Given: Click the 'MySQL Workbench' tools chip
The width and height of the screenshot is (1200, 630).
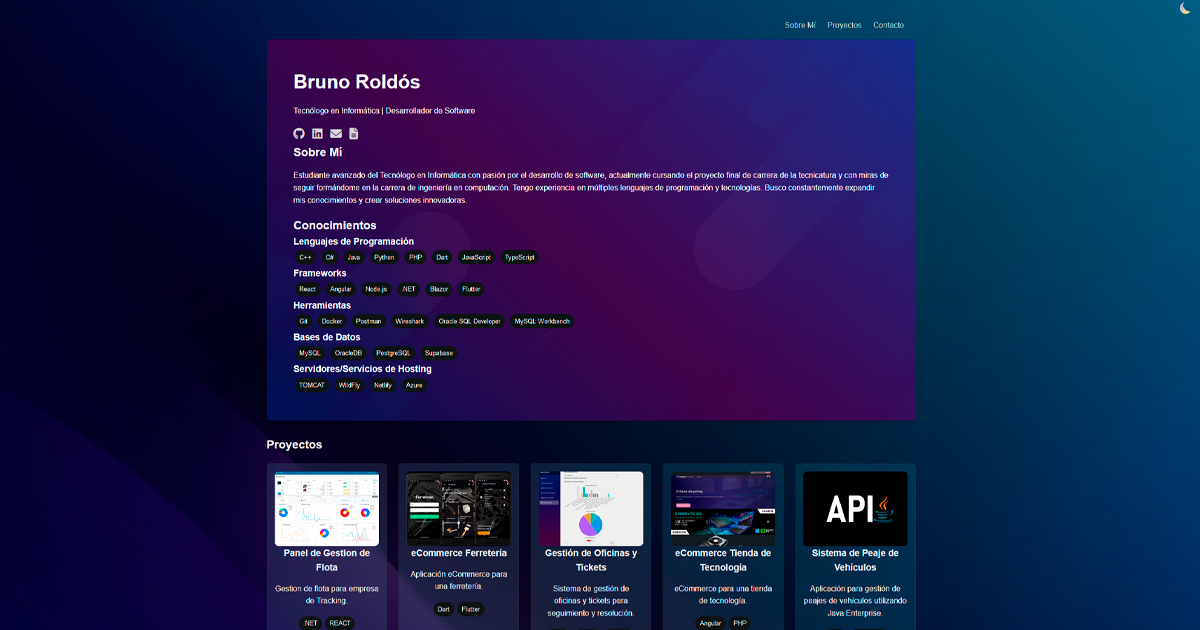Looking at the screenshot, I should coord(542,321).
